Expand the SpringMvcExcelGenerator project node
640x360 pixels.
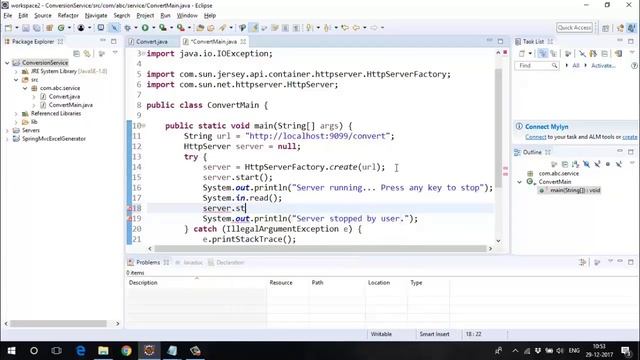[x=7, y=139]
